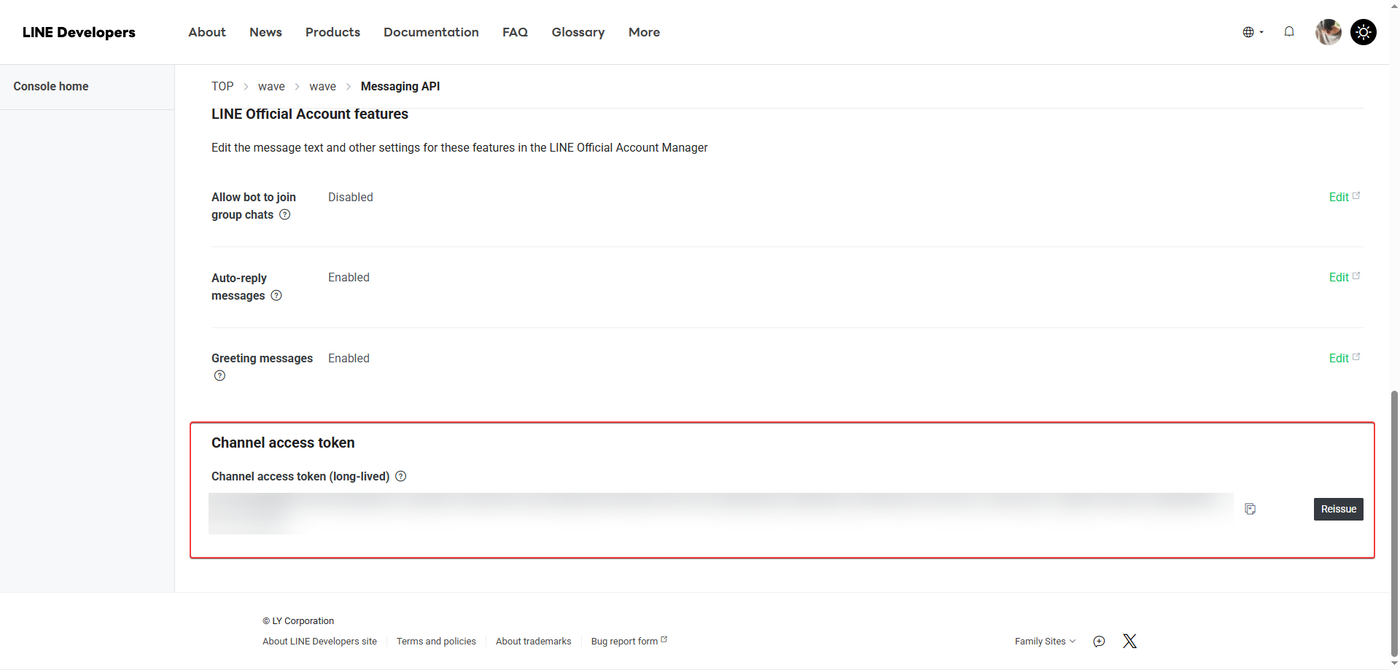Viewport: 1400px width, 670px height.
Task: Open the notifications bell
Action: 1289,32
